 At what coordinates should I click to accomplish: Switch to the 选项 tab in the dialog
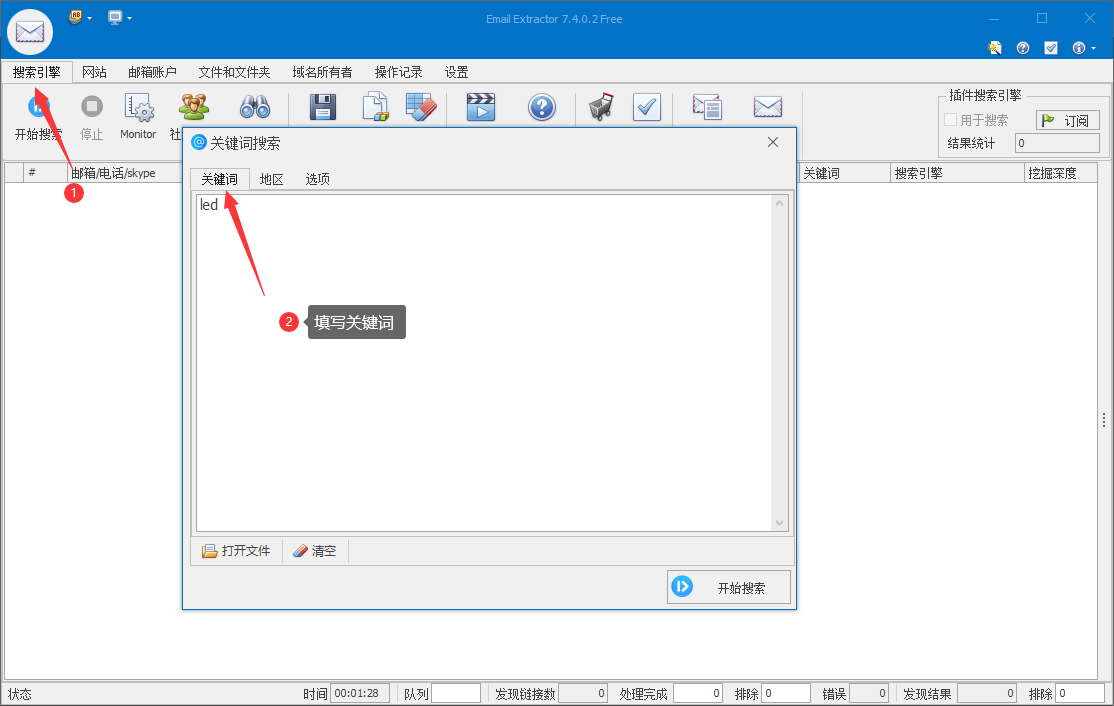coord(317,179)
